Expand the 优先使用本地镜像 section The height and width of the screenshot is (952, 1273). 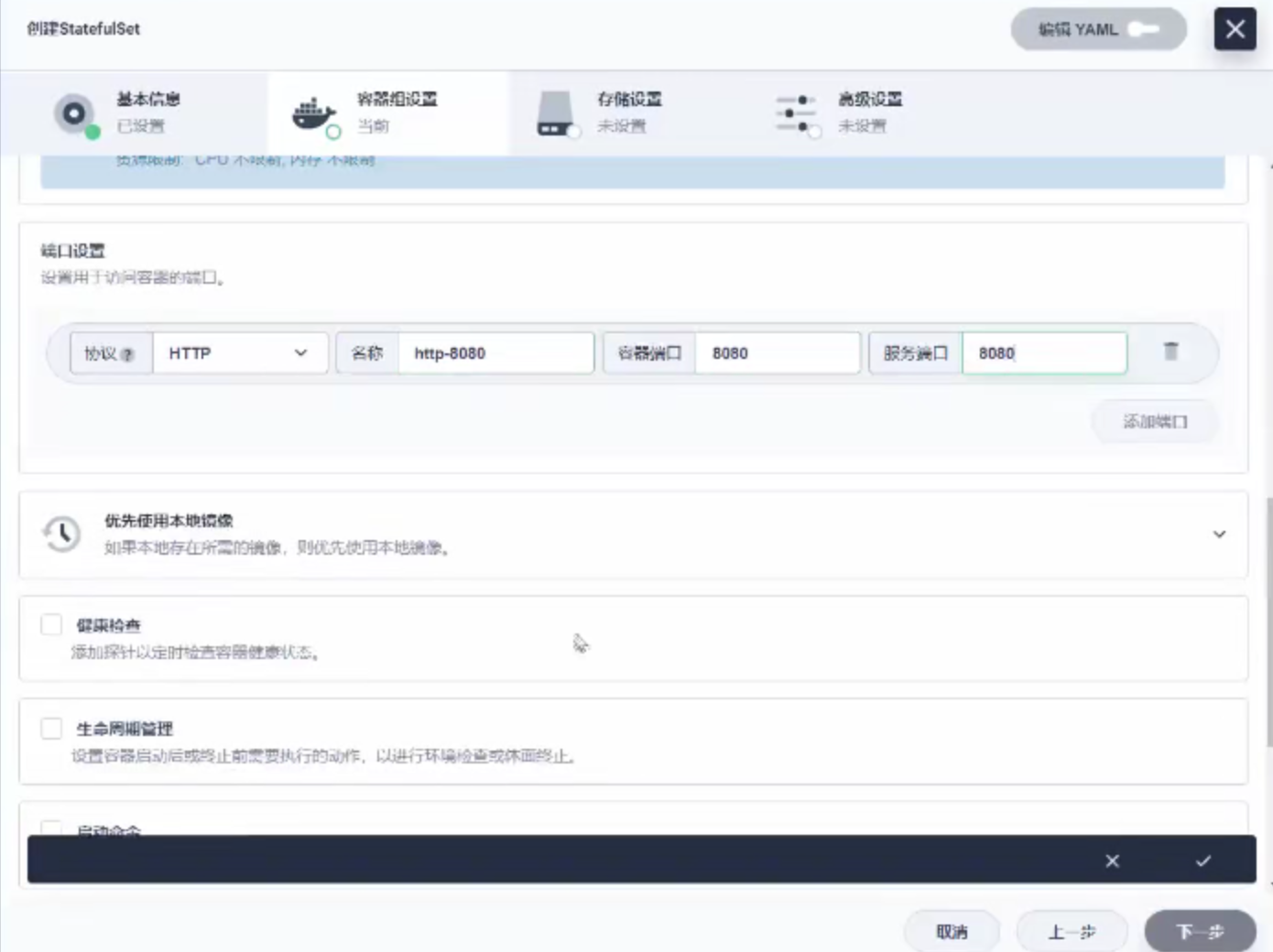[1219, 535]
